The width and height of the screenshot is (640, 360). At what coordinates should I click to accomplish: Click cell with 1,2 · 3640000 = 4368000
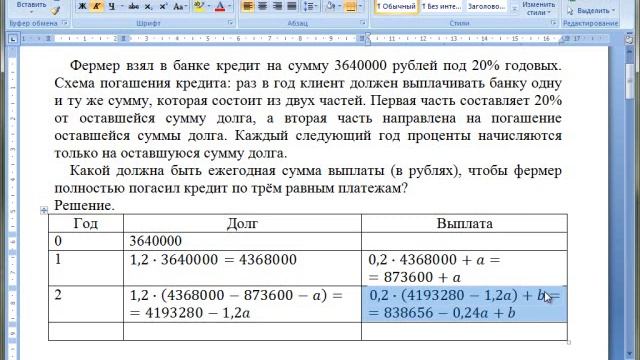[x=242, y=268]
